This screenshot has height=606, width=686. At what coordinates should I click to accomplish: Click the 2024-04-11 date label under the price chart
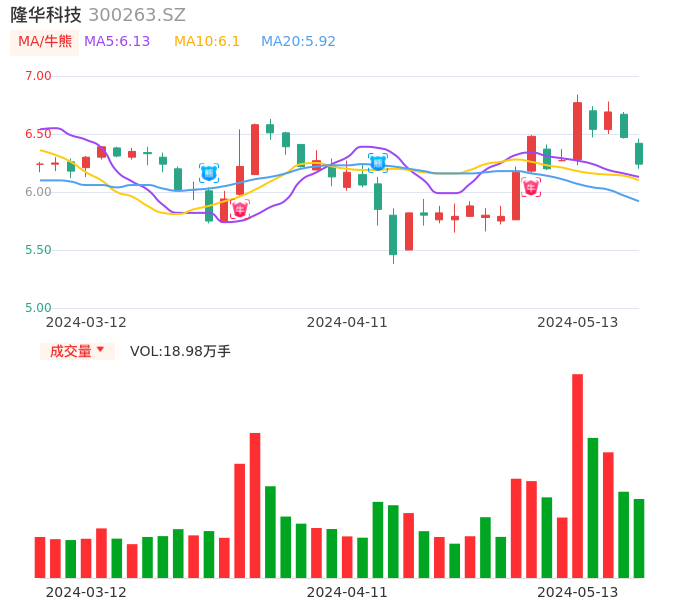[x=347, y=322]
